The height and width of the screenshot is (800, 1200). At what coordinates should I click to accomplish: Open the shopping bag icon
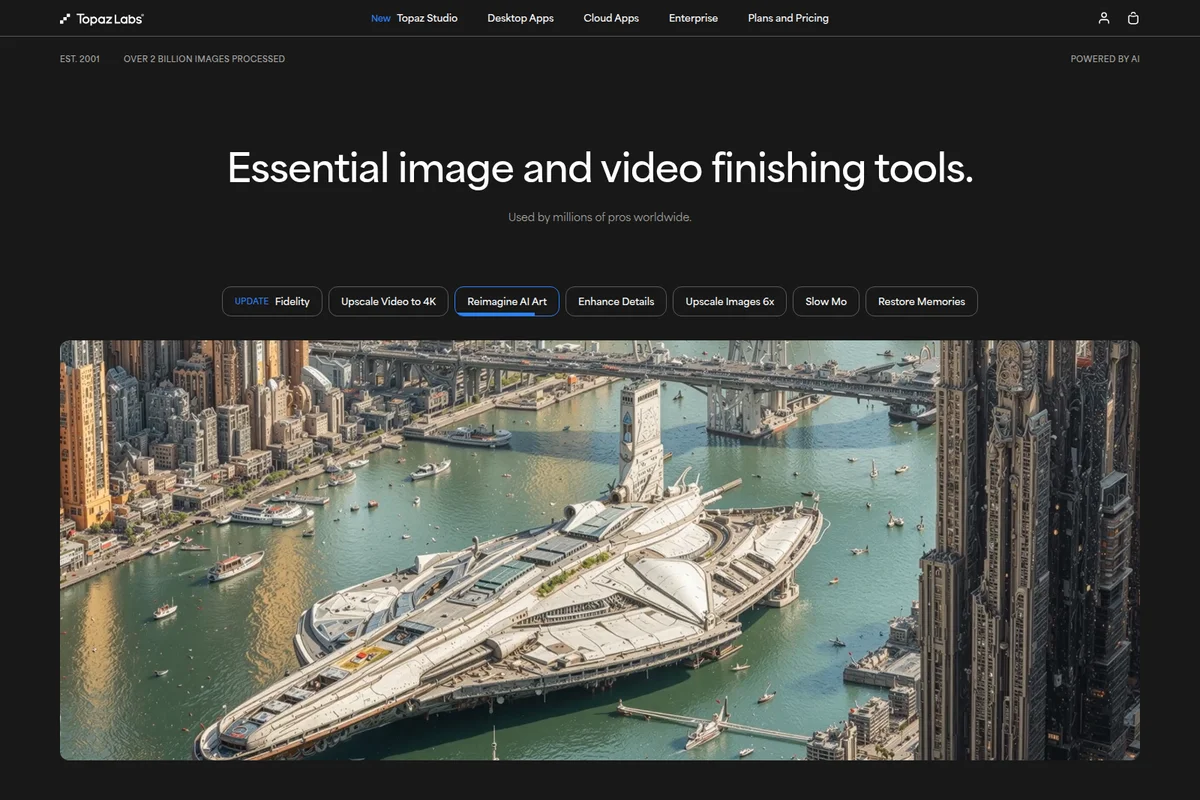[x=1133, y=17]
